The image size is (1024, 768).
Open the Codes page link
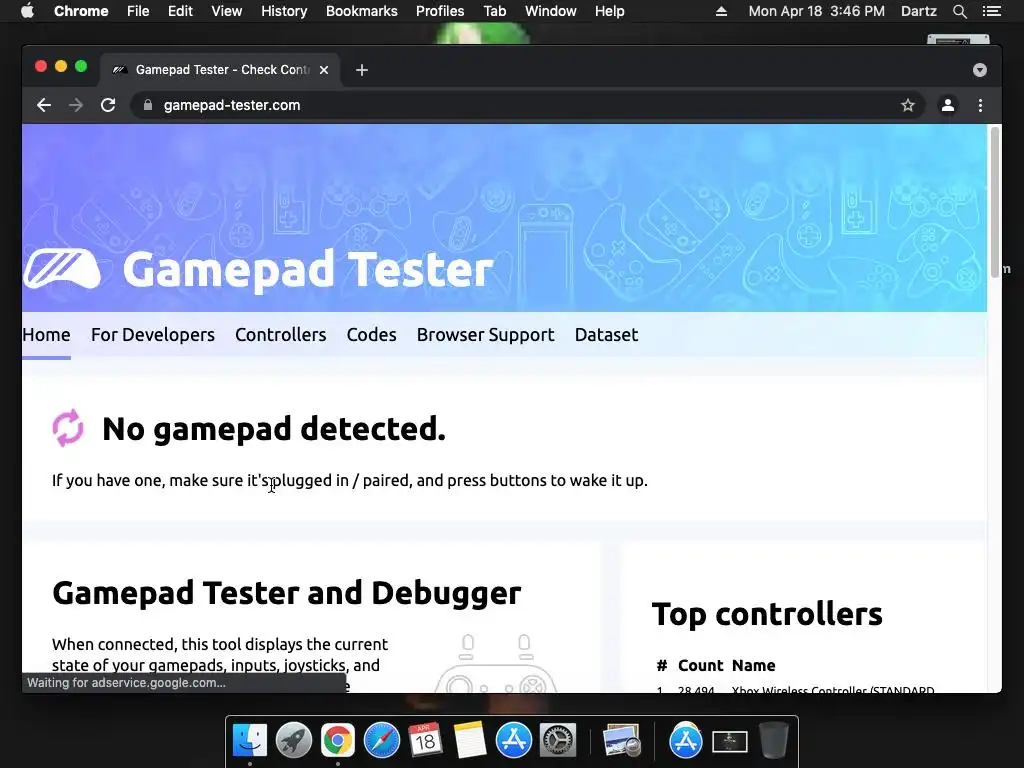[372, 335]
